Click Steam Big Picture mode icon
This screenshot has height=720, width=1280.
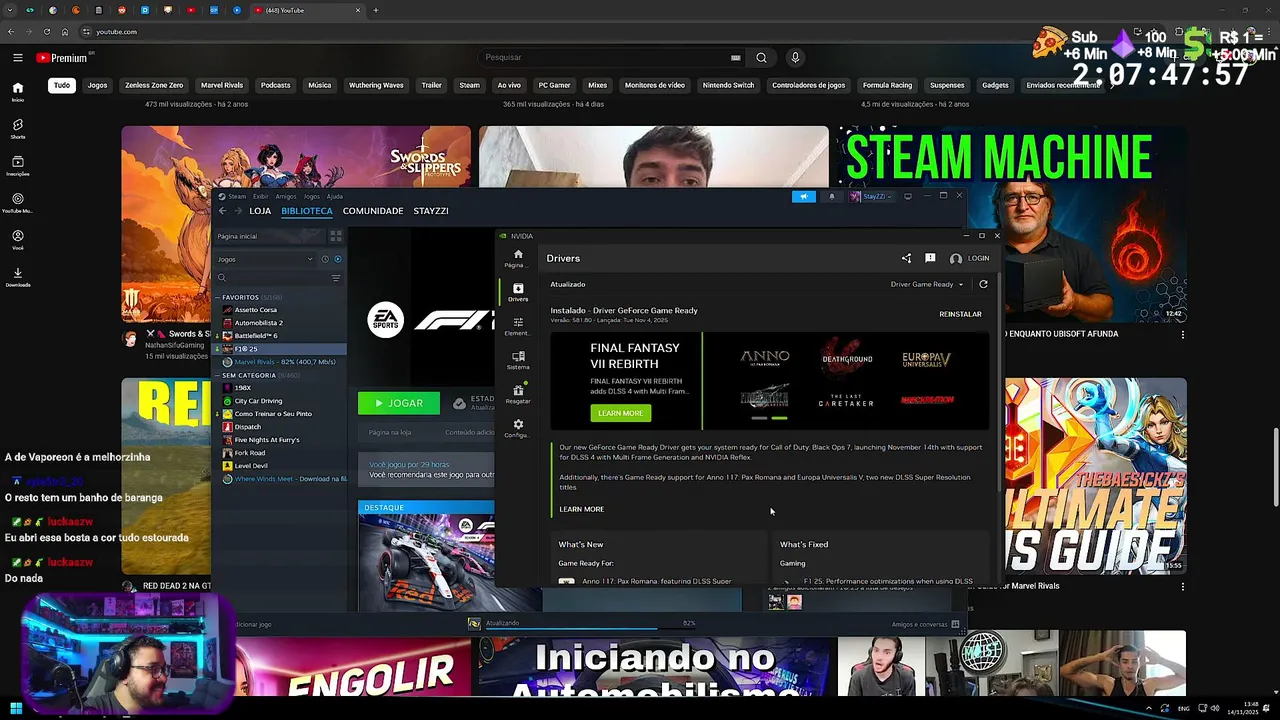[908, 197]
